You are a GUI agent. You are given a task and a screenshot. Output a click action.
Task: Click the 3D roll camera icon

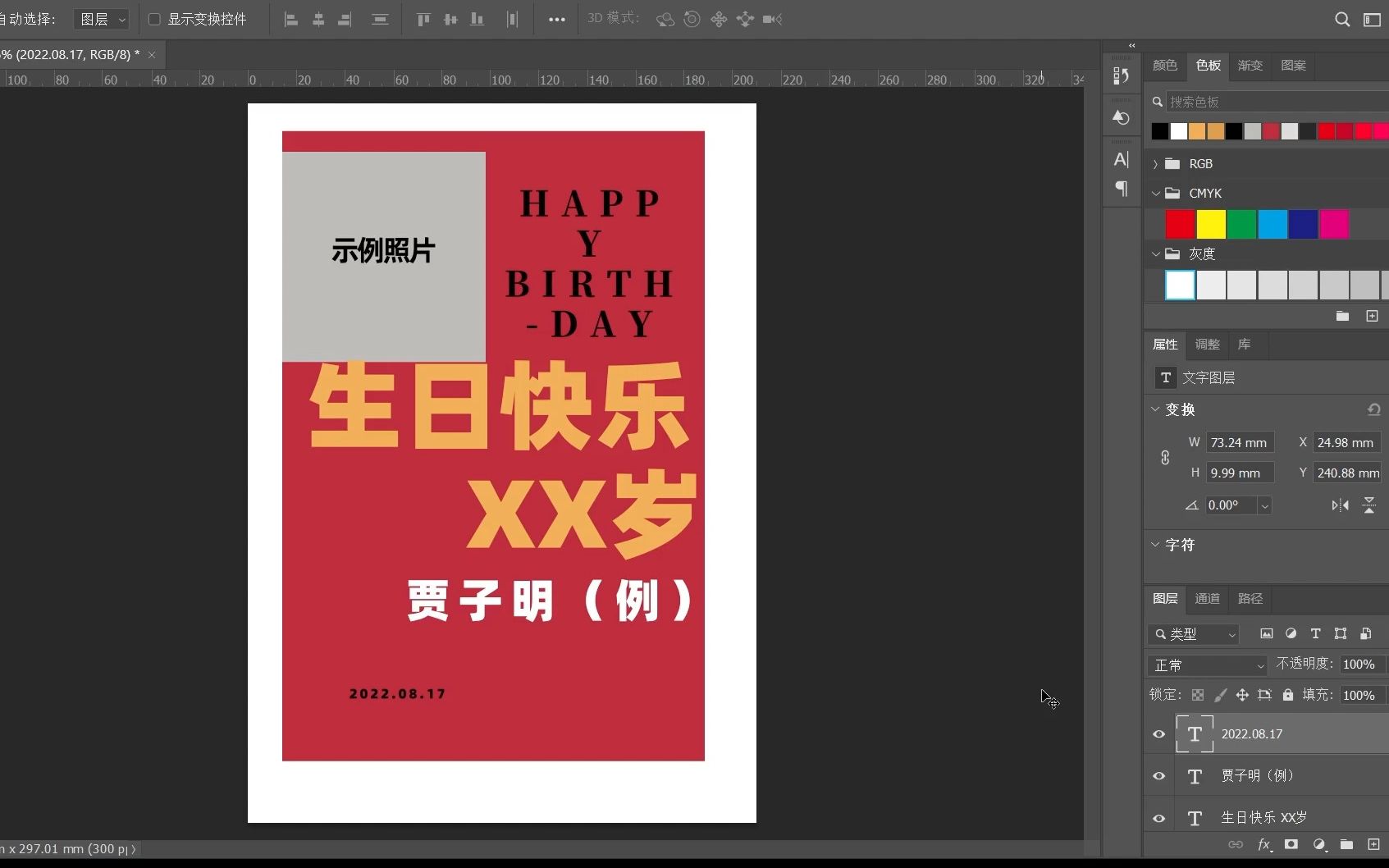[x=692, y=19]
